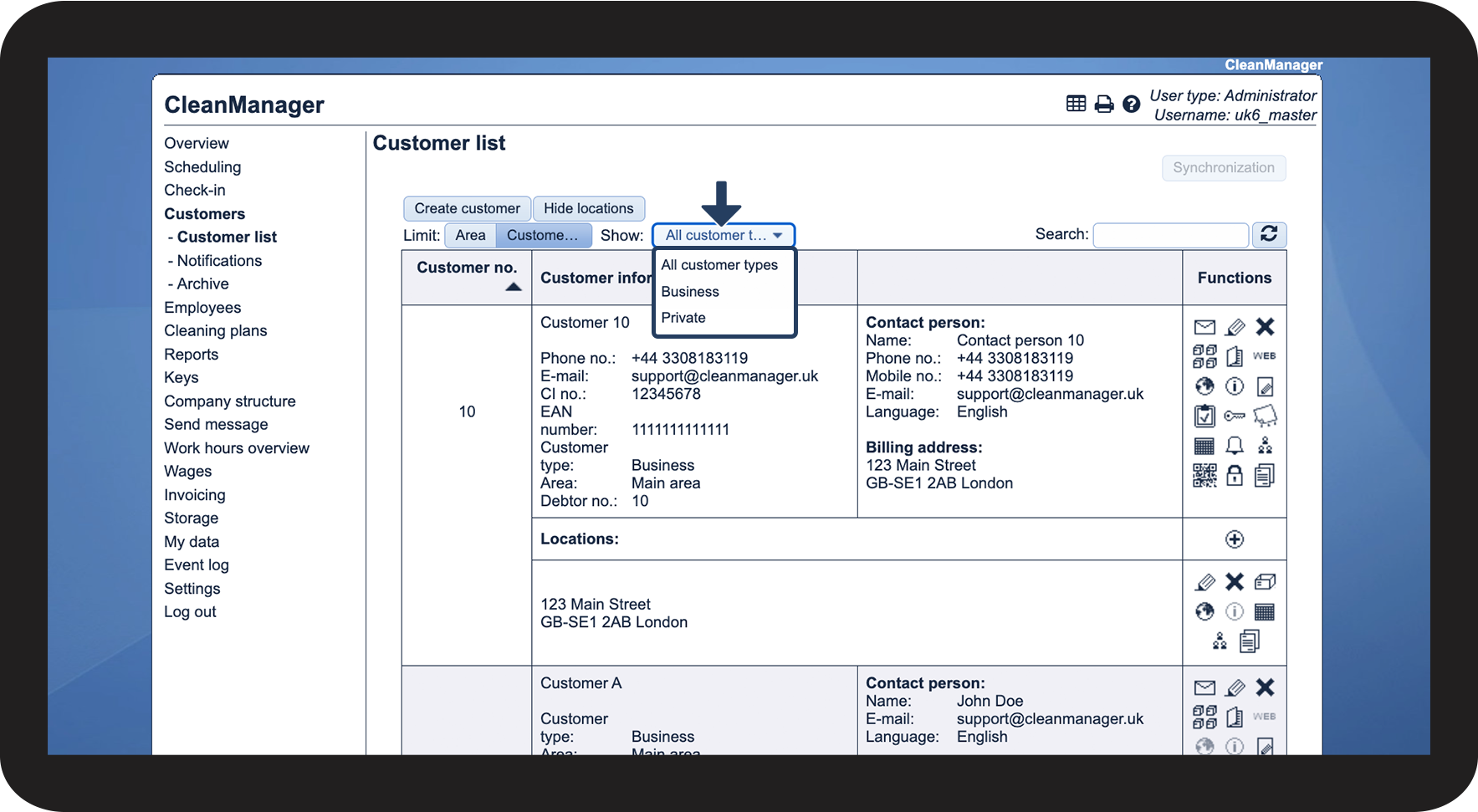1478x812 pixels.
Task: Select Business option in dropdown
Action: [690, 292]
